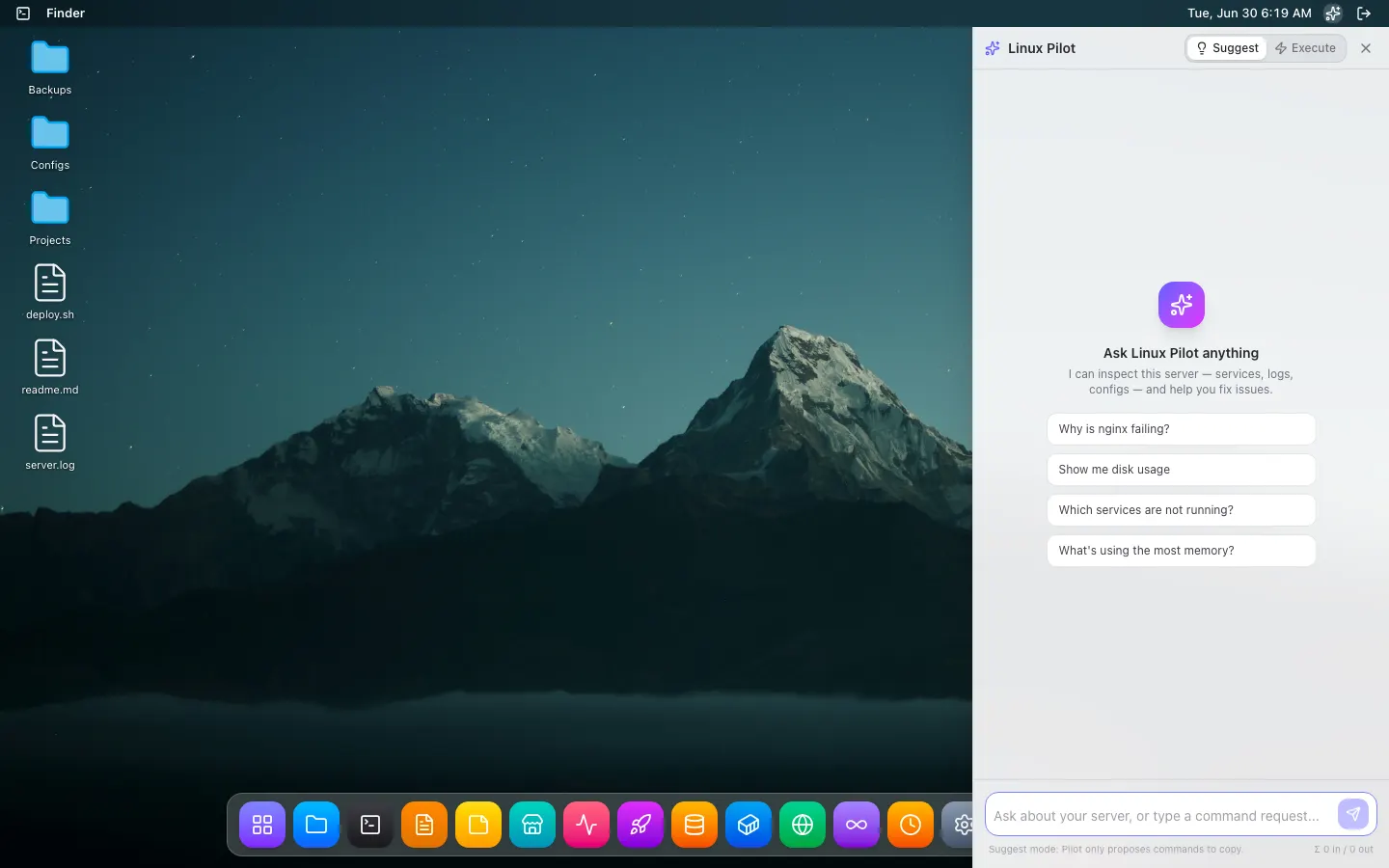Click the logout icon in menu bar
Viewport: 1389px width, 868px height.
pos(1364,14)
